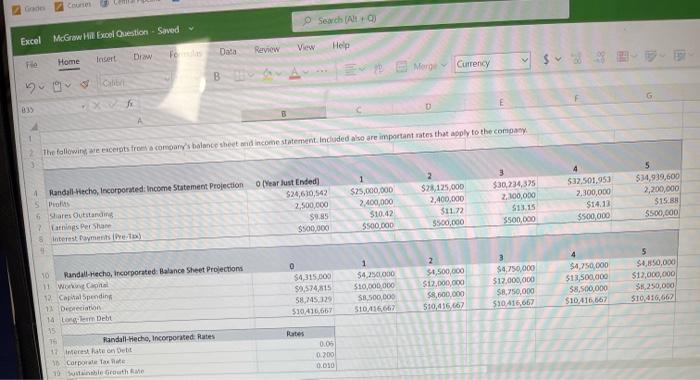Open the Courses bookmark
Screen dimensions: 700x380
click(72, 5)
